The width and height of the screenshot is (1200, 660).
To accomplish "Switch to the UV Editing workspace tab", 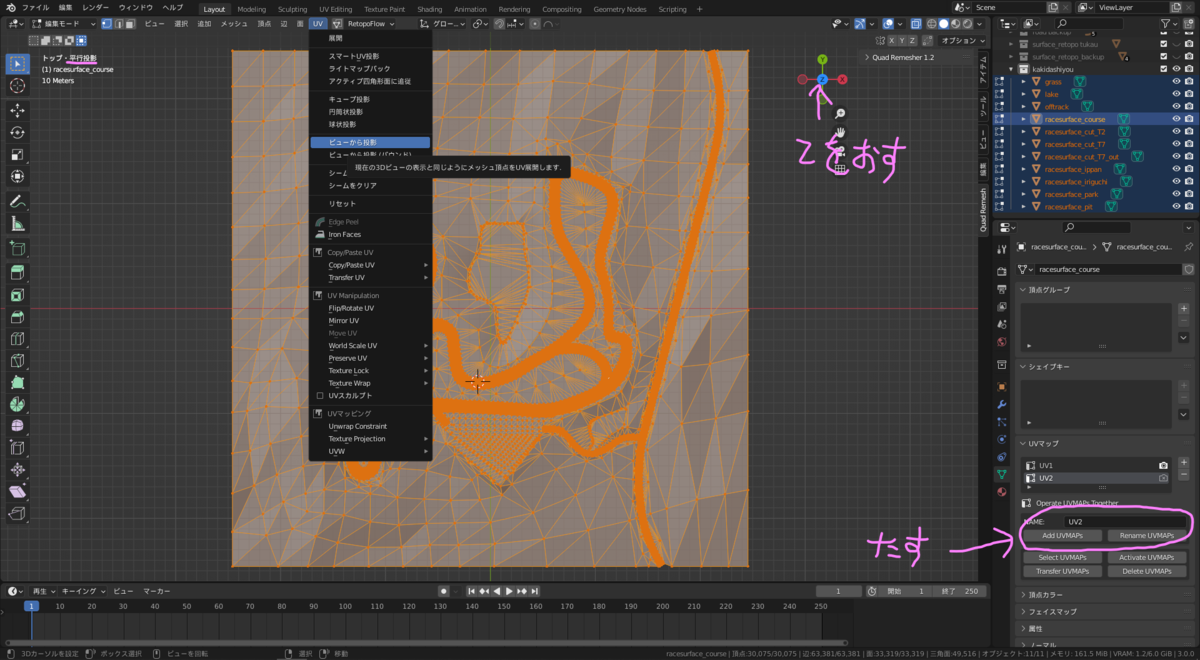I will [x=334, y=9].
